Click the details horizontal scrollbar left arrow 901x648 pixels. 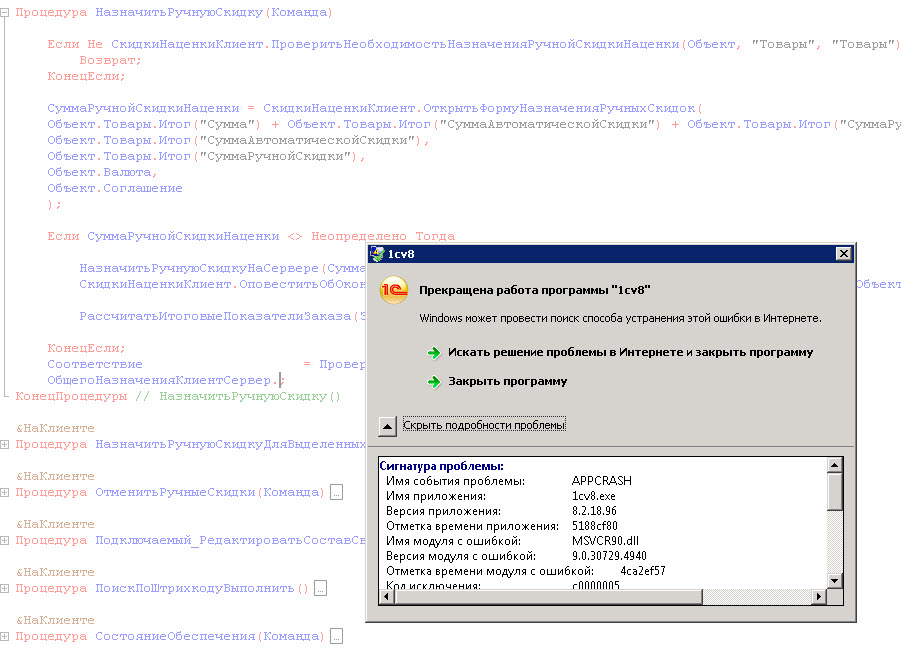pos(386,597)
